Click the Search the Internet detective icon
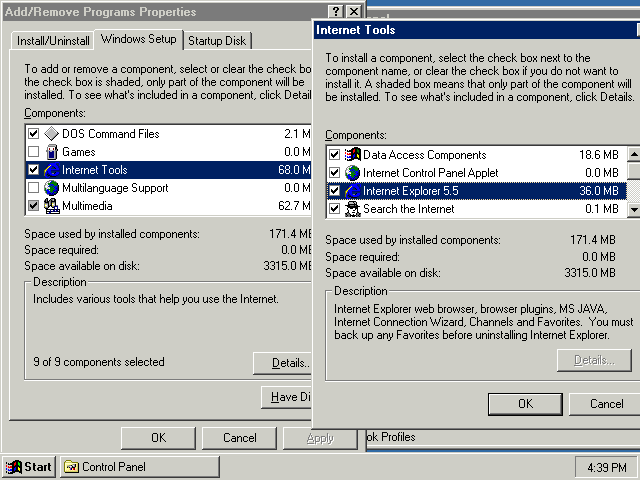 click(x=353, y=209)
